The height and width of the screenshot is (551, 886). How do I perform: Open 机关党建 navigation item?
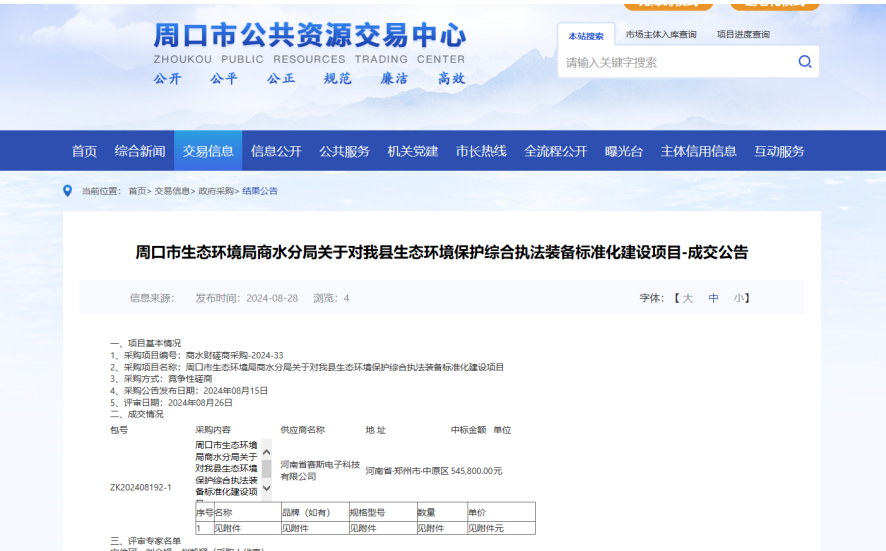coord(412,151)
